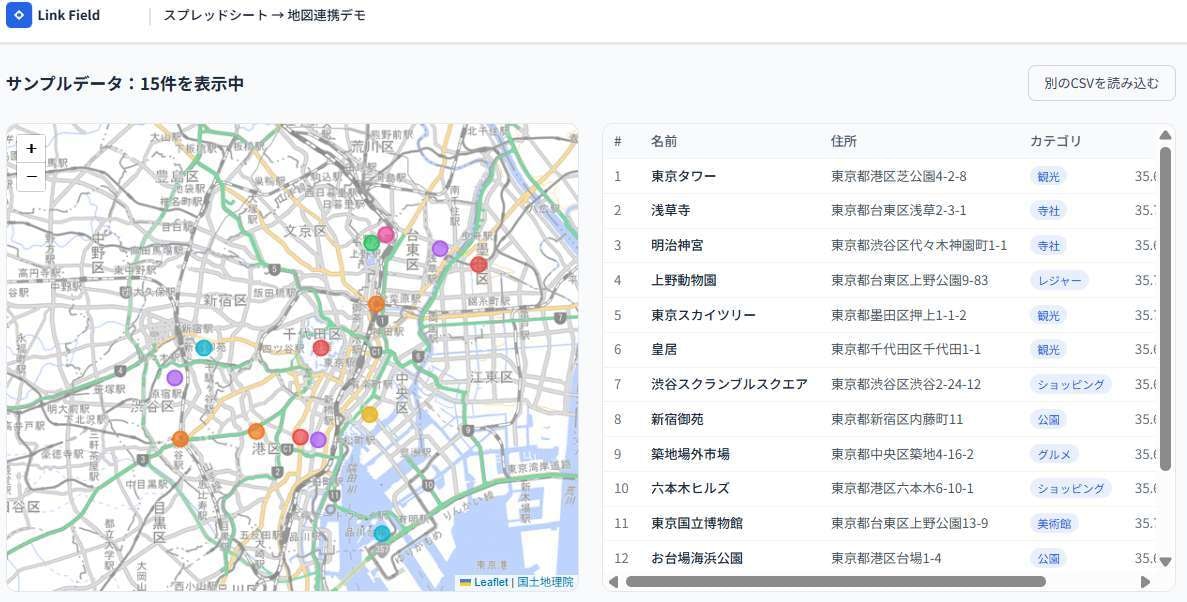Grab the table's horizontal scrollbar thumb

[x=836, y=582]
